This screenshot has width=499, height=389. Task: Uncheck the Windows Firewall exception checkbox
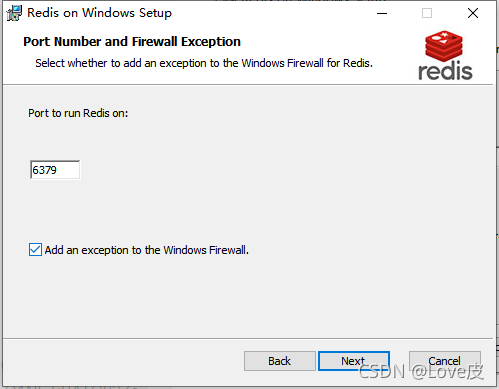coord(35,250)
